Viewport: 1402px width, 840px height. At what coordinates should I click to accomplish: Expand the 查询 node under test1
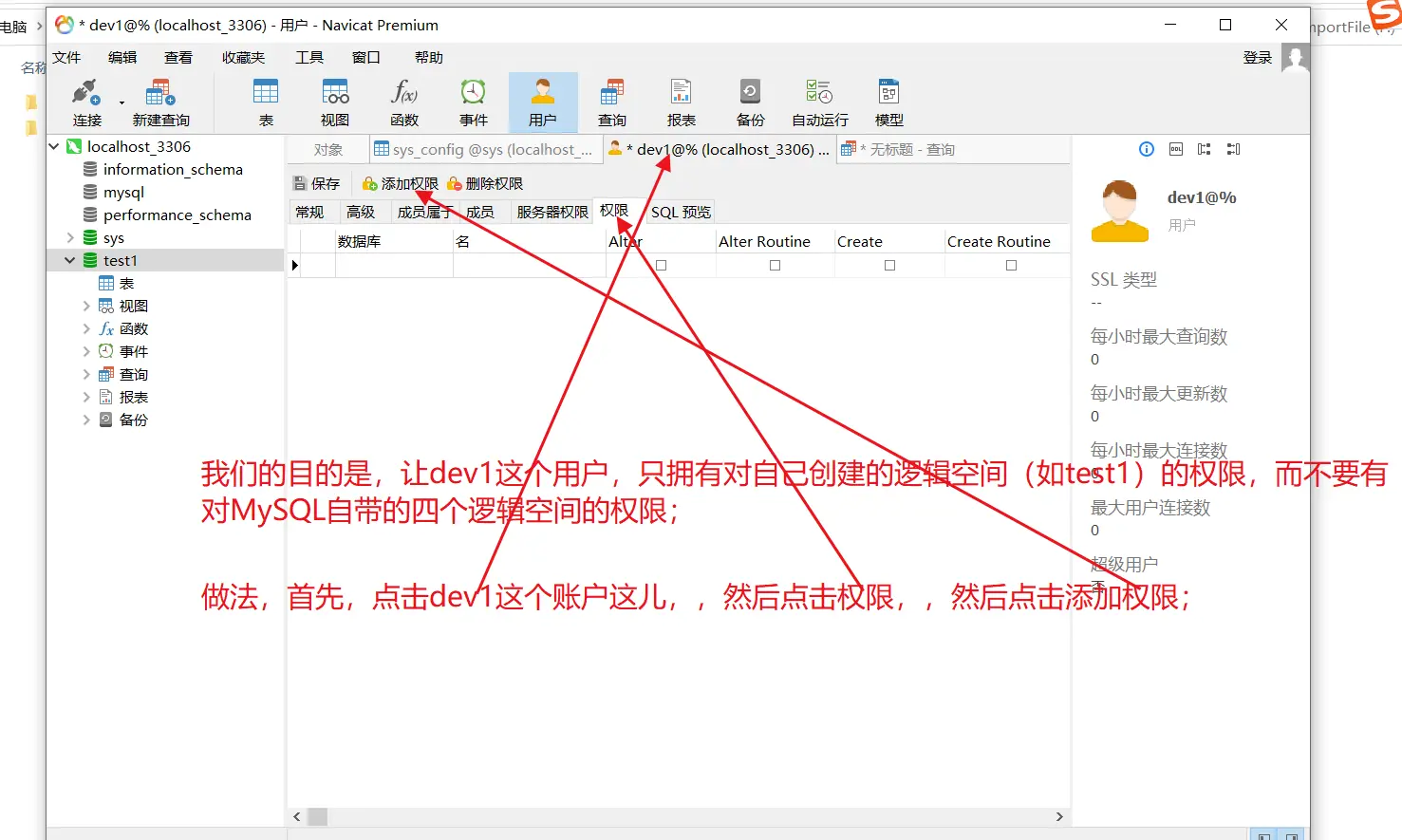(86, 374)
